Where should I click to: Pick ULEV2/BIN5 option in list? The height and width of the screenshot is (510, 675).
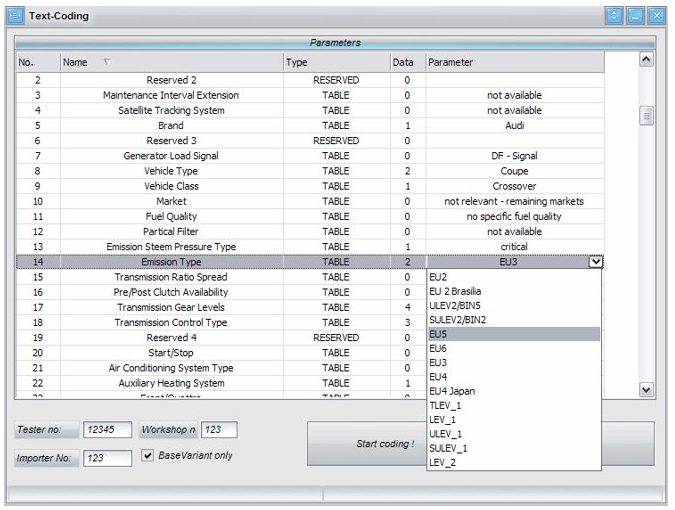coord(455,305)
